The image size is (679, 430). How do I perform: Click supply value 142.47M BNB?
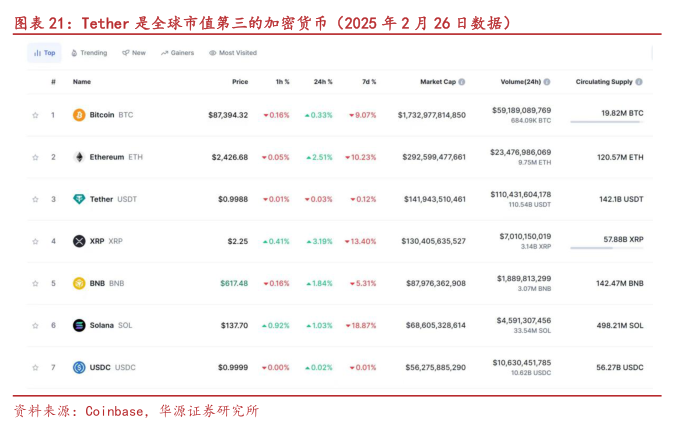click(620, 283)
